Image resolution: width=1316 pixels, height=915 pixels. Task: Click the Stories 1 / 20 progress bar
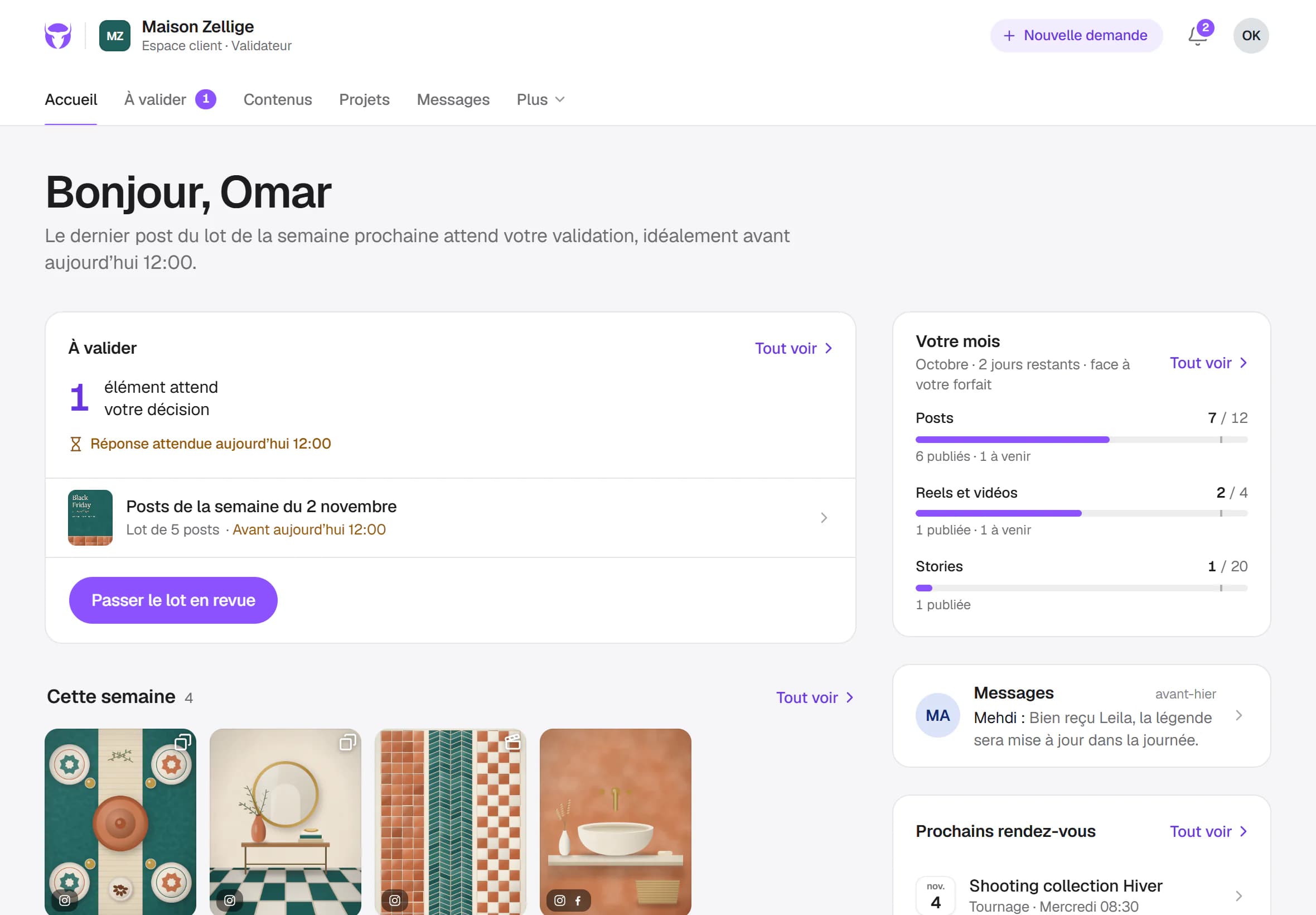click(x=1081, y=587)
